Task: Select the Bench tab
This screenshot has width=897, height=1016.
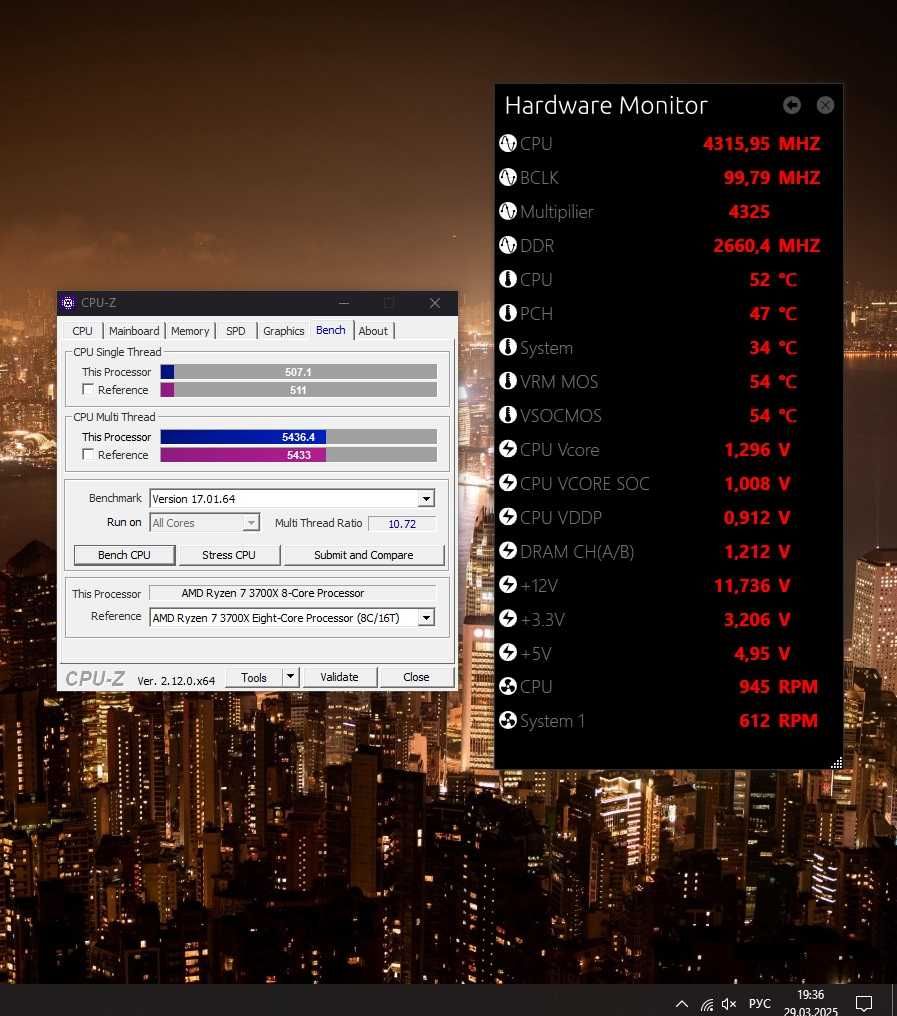Action: click(x=331, y=330)
